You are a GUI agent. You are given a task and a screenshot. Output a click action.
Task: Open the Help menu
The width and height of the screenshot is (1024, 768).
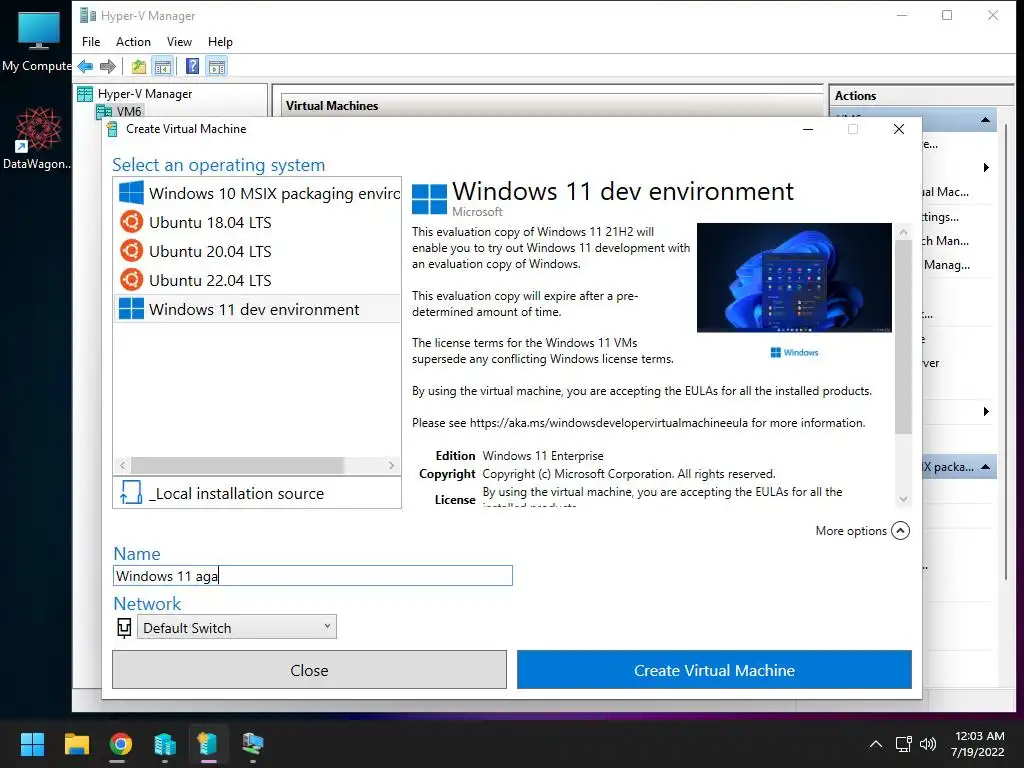click(220, 42)
